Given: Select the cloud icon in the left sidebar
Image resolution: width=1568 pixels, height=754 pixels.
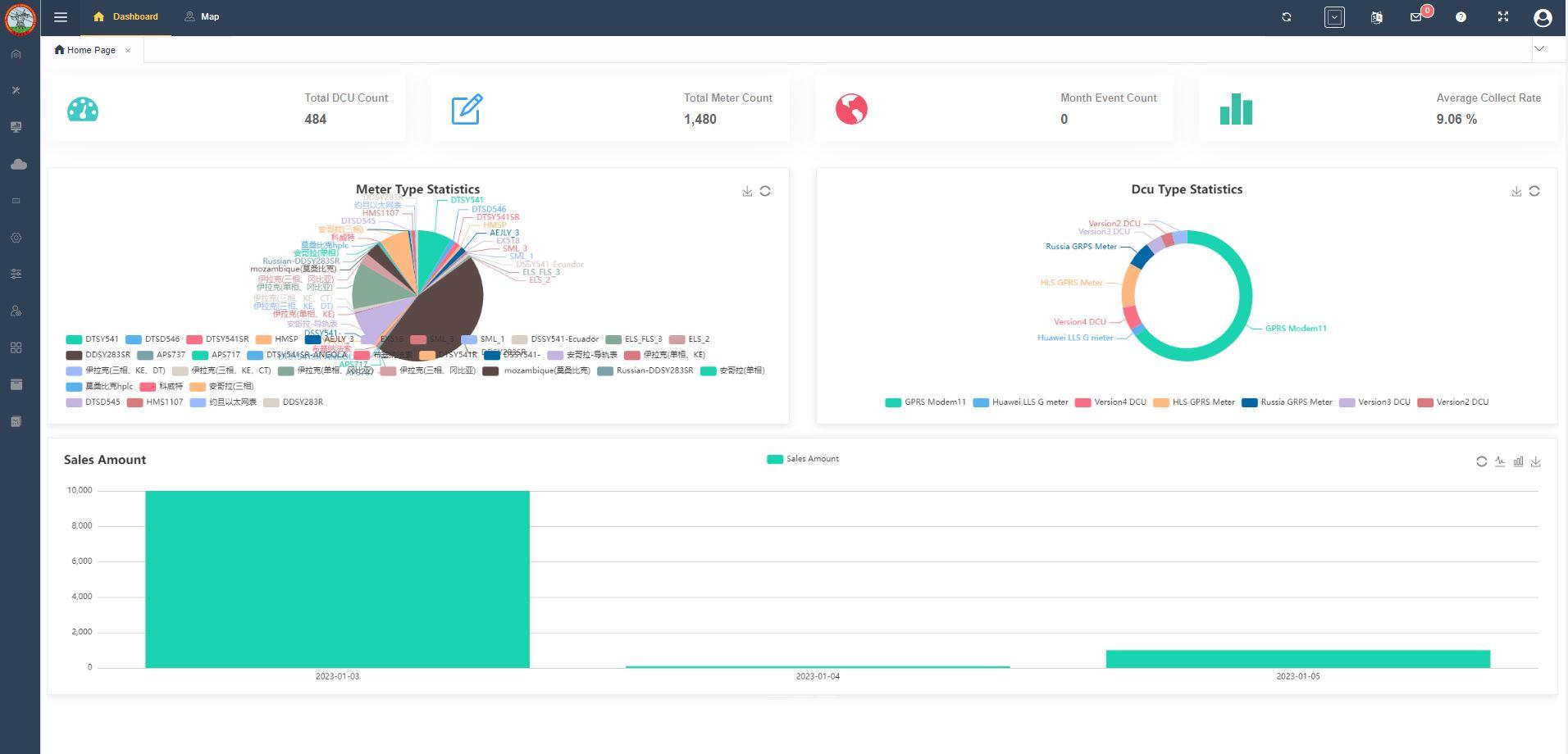Looking at the screenshot, I should pyautogui.click(x=16, y=164).
